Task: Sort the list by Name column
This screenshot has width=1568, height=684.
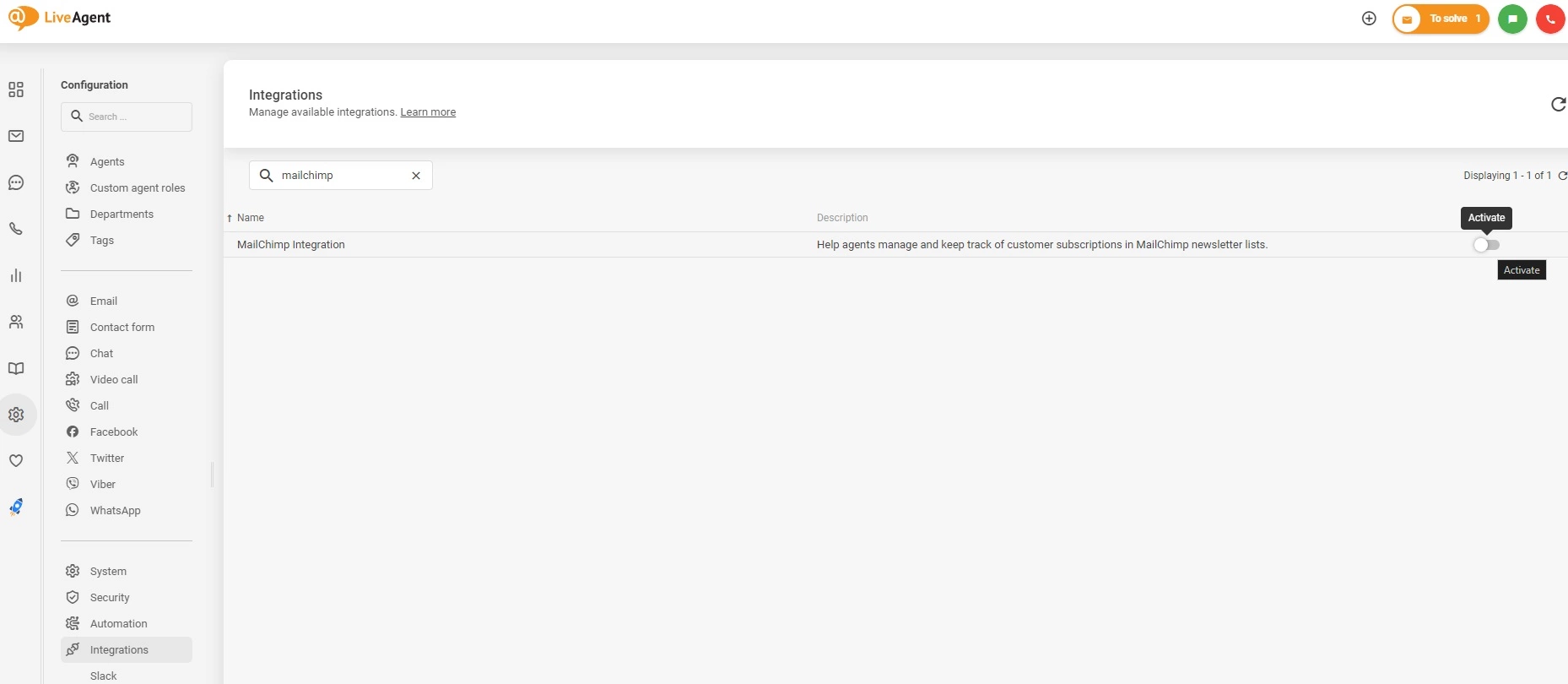Action: 250,218
